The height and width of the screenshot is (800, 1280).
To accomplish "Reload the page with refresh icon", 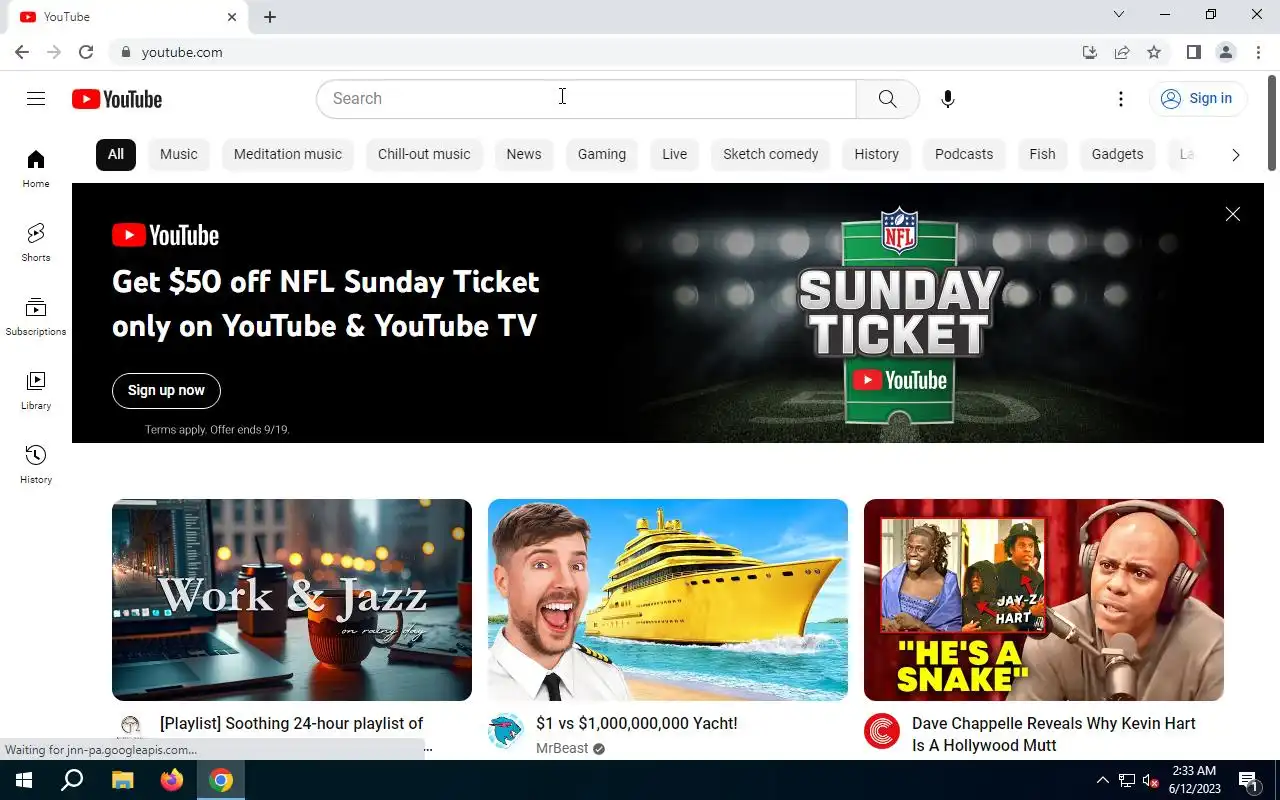I will [86, 52].
